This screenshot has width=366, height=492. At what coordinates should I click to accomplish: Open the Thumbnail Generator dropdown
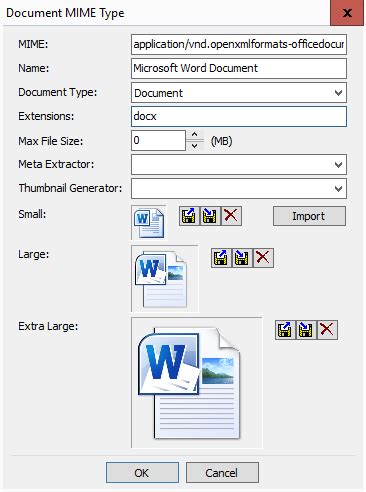[338, 189]
